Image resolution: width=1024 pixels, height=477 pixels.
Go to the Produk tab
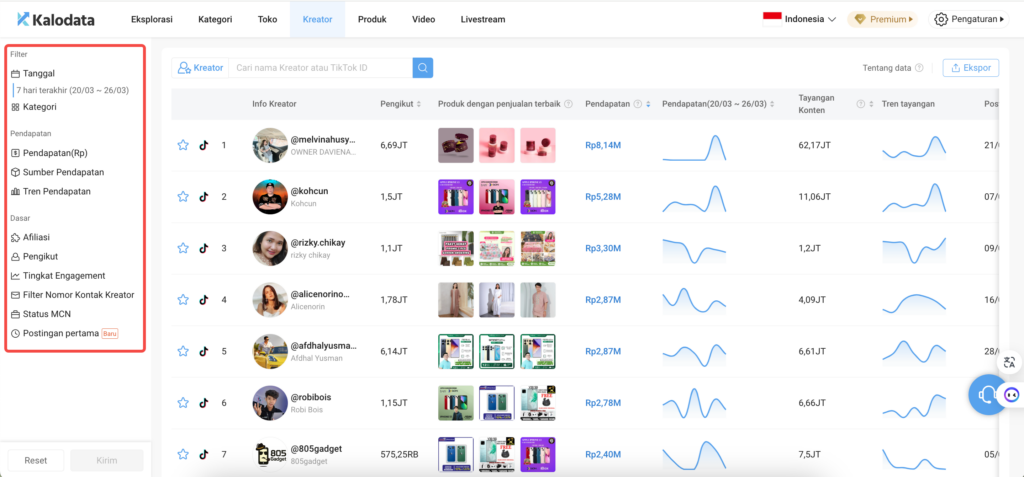(372, 20)
